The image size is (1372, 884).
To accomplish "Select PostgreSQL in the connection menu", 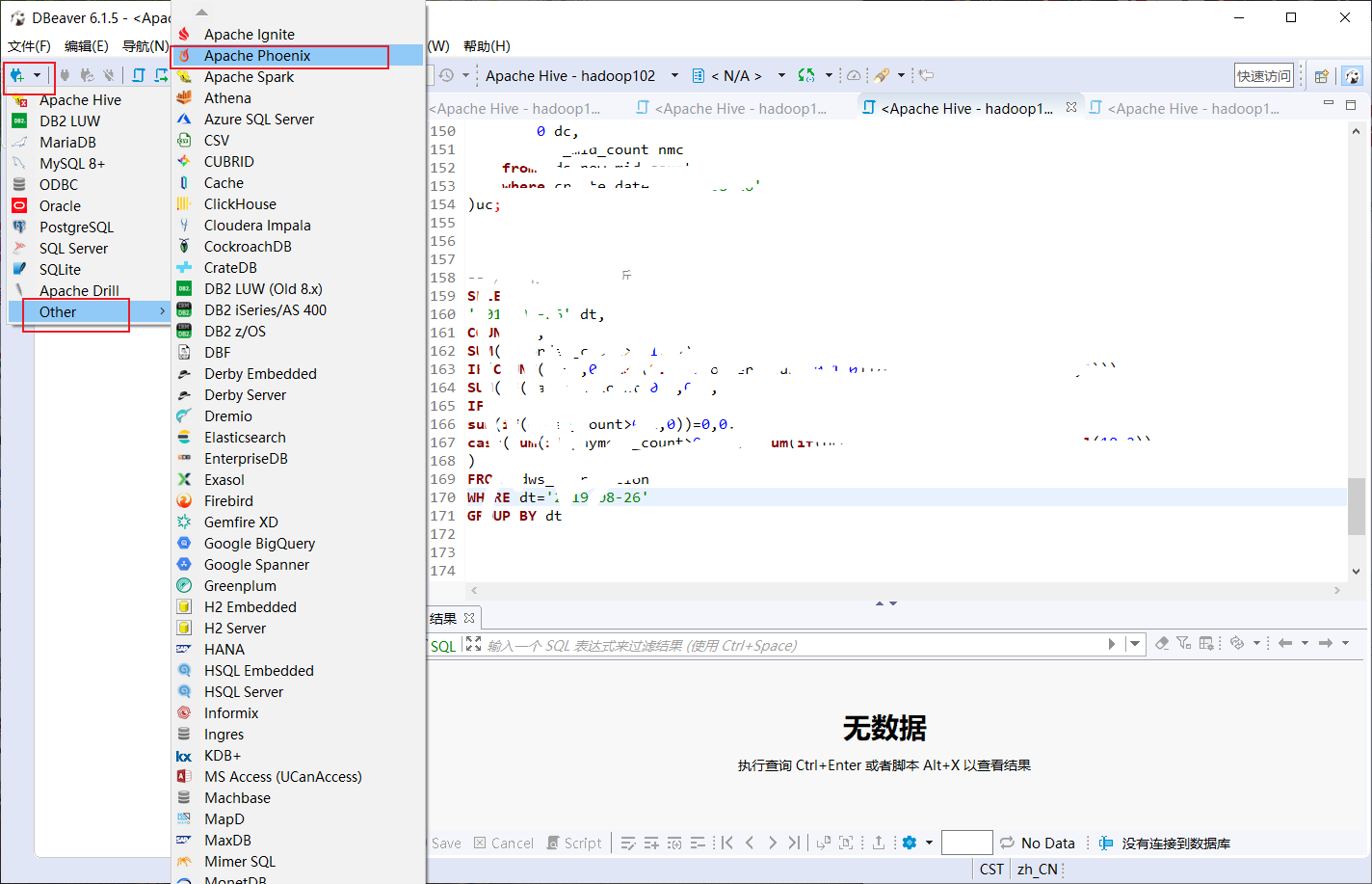I will (x=89, y=228).
